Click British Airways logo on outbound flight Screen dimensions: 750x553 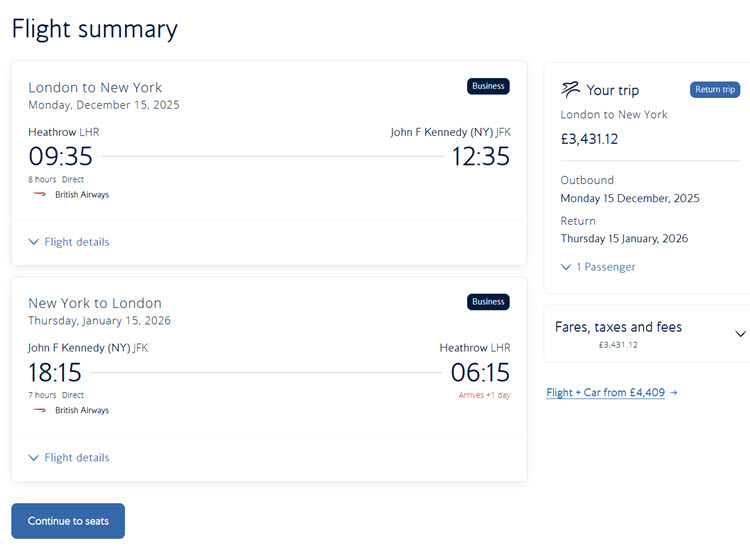(40, 194)
